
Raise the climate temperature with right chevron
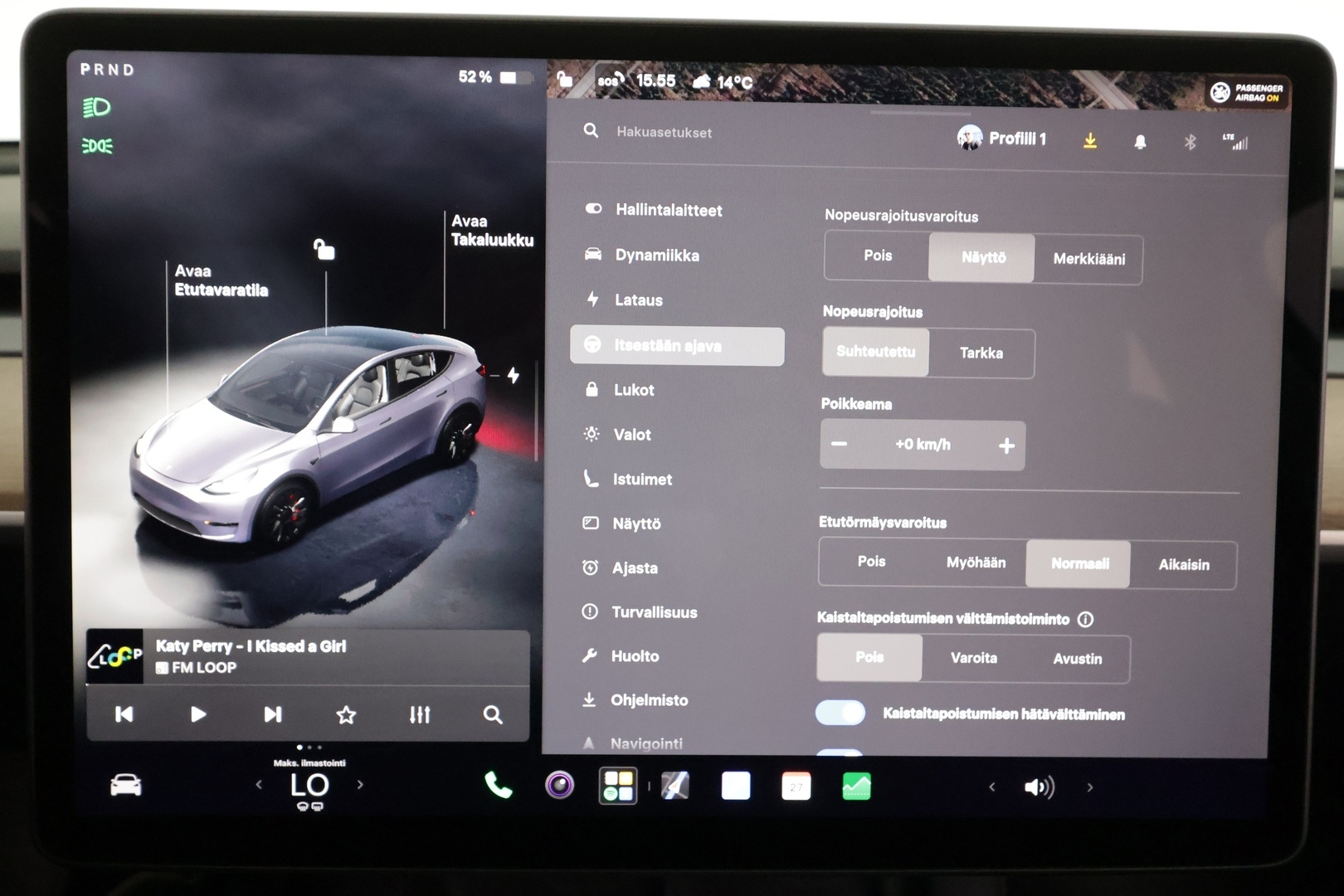point(360,784)
